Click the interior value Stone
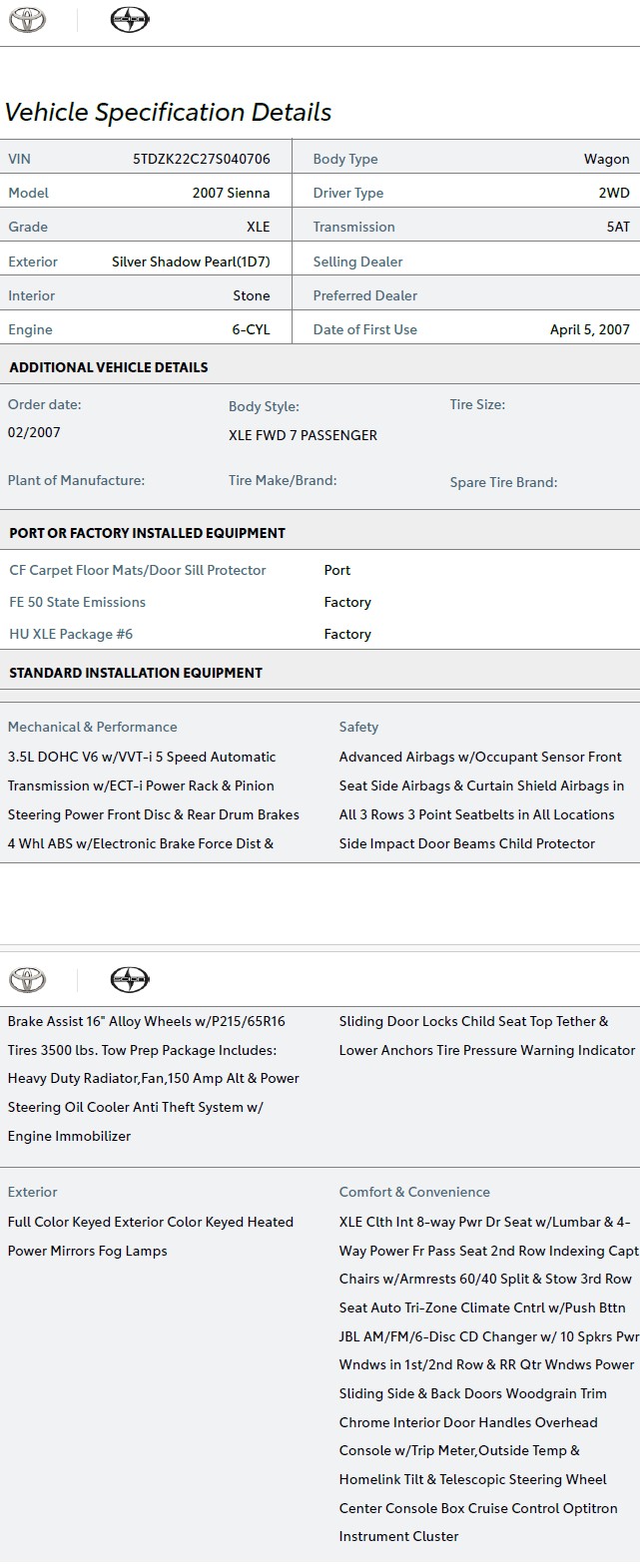The image size is (640, 1568). (x=252, y=295)
